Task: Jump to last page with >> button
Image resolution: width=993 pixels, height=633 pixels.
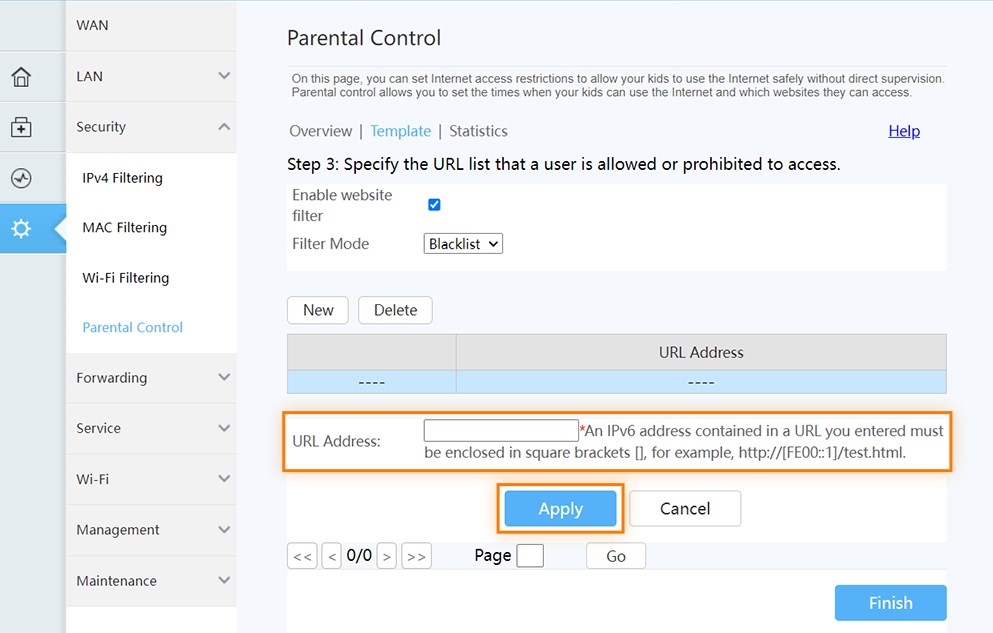Action: pos(416,556)
